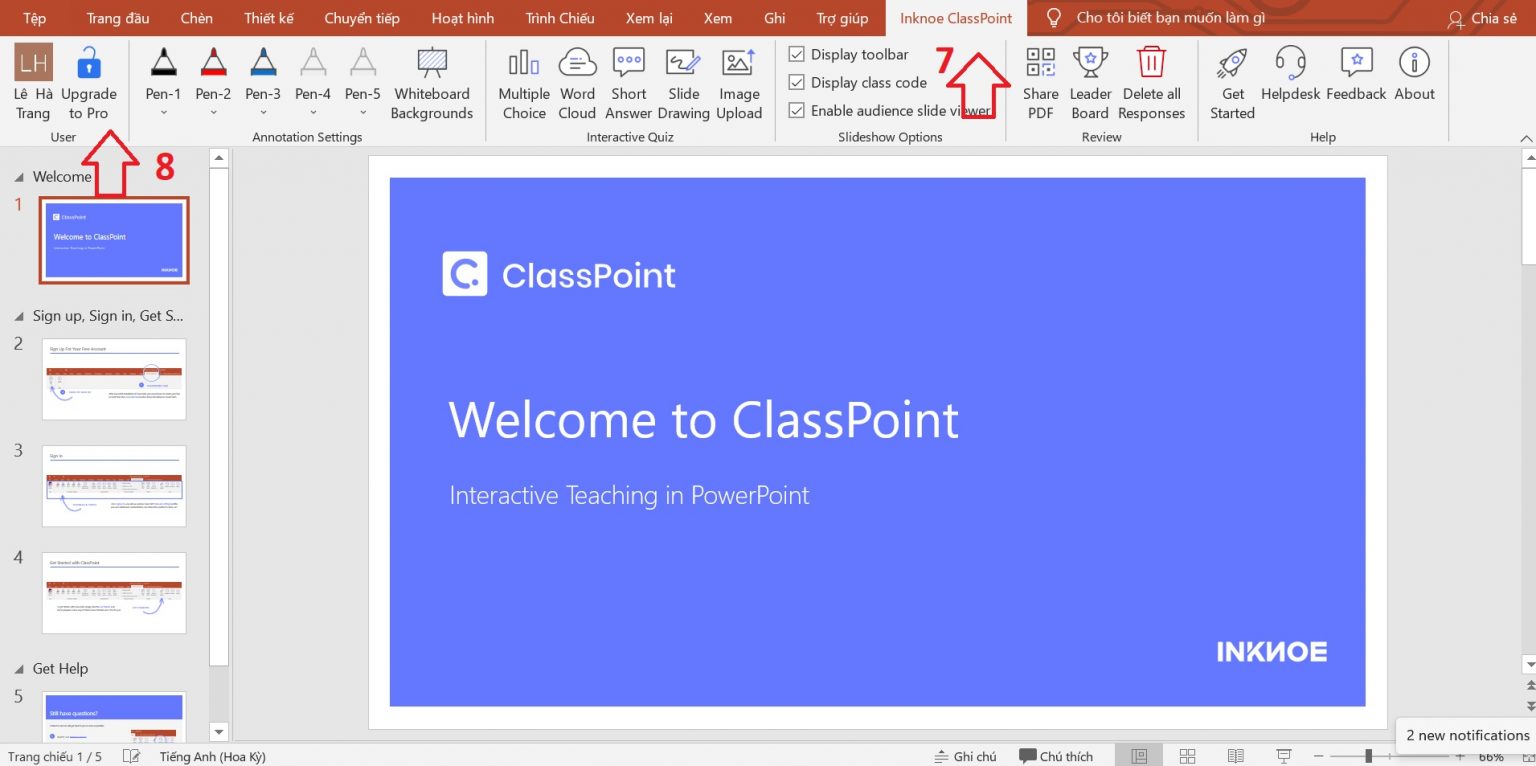Switch to the Trình Chiếu tab
Viewport: 1536px width, 766px height.
(559, 18)
